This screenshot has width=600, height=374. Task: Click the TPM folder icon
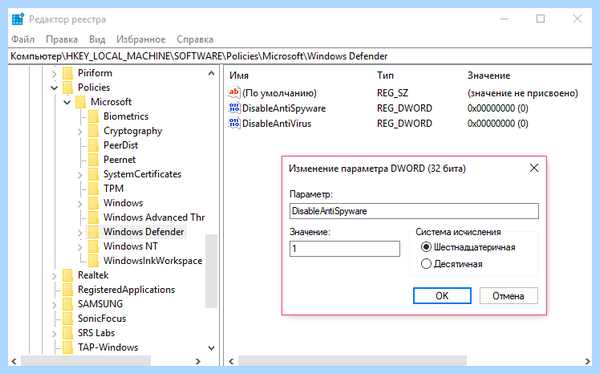pyautogui.click(x=93, y=188)
